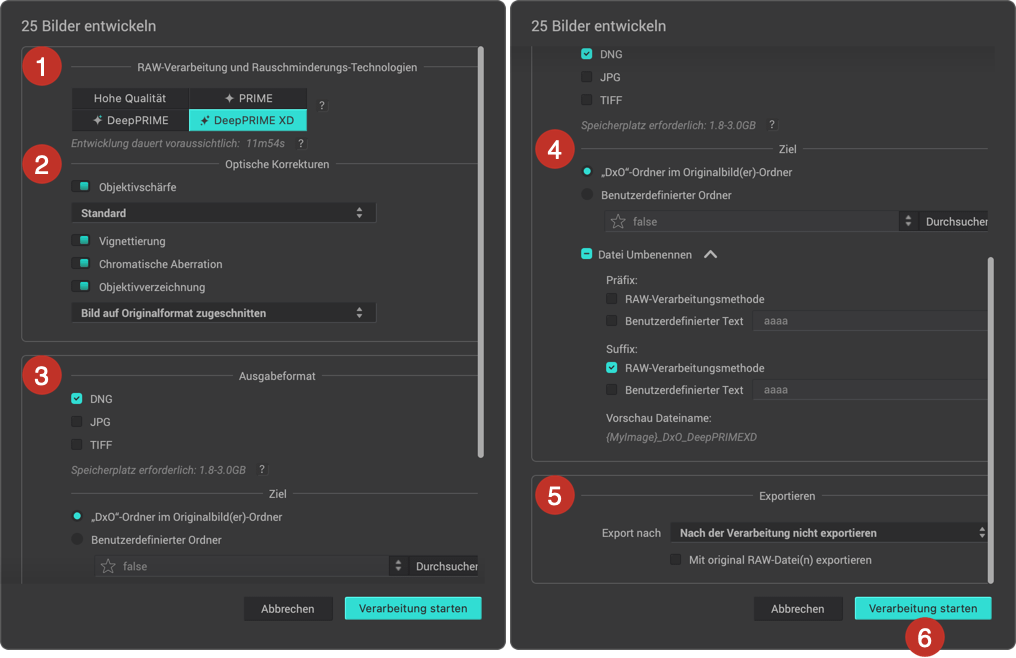Check Präfix Benutzerdefinierter Text
1016x658 pixels.
[x=612, y=320]
